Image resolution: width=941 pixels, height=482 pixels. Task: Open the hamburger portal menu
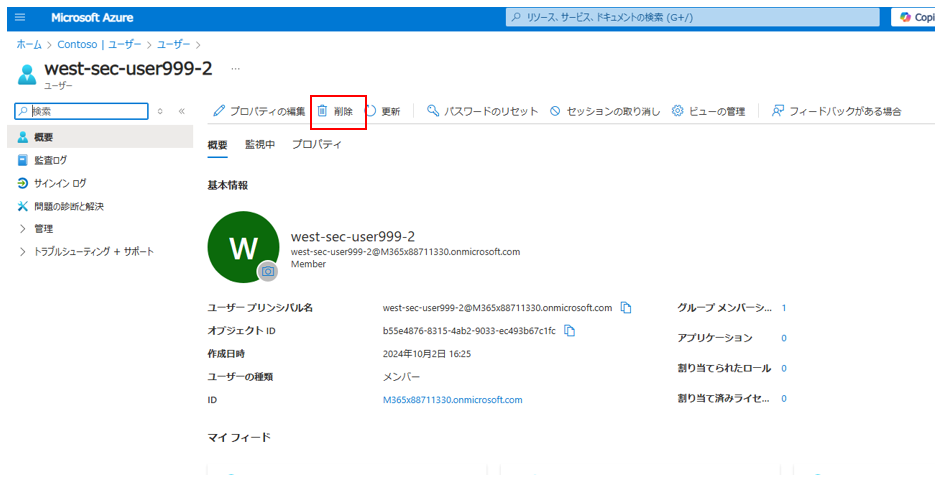[x=20, y=17]
